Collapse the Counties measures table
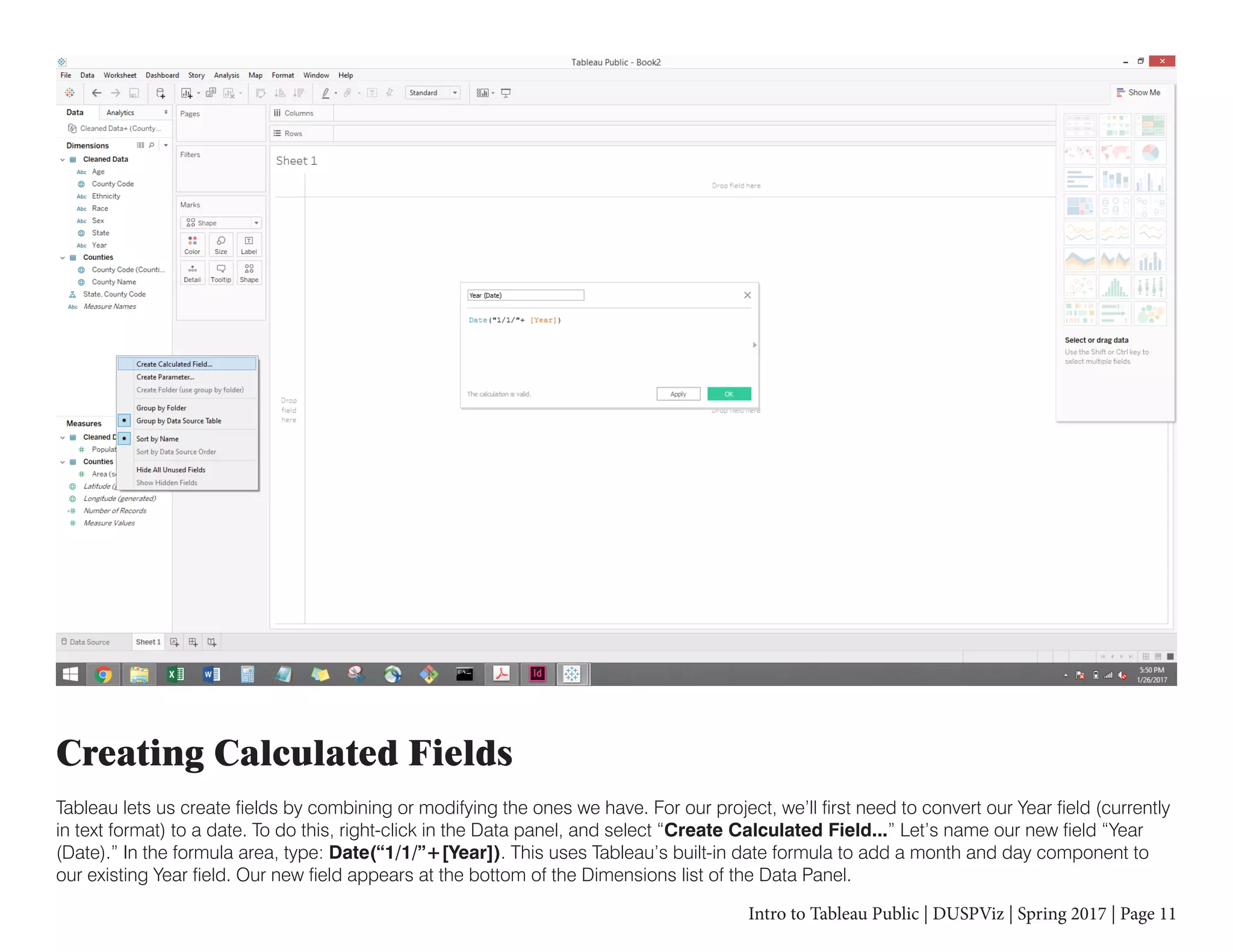Screen dimensions: 1233x952 63,462
